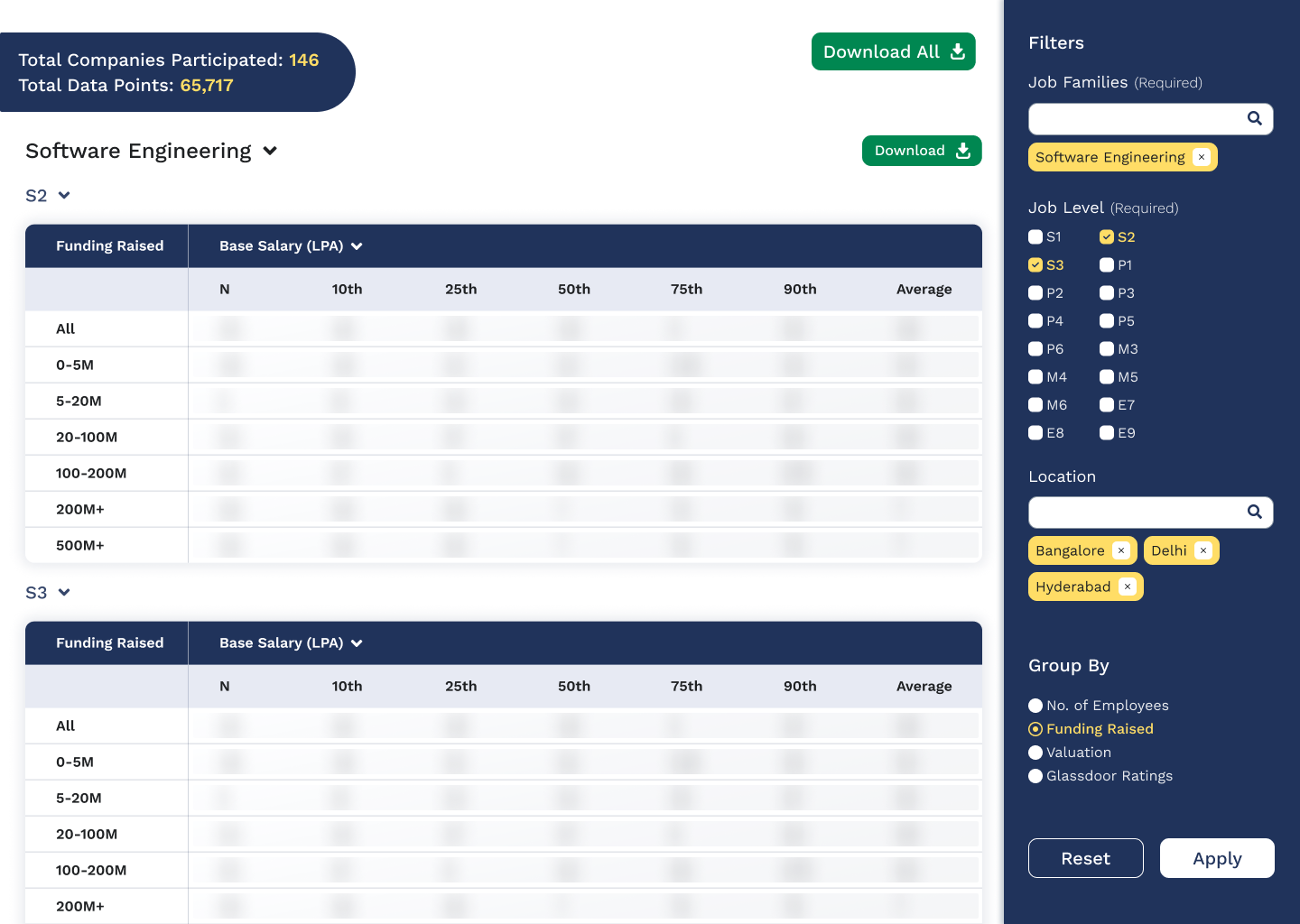Select No. of Employees grouping
This screenshot has height=924, width=1300.
click(1035, 706)
